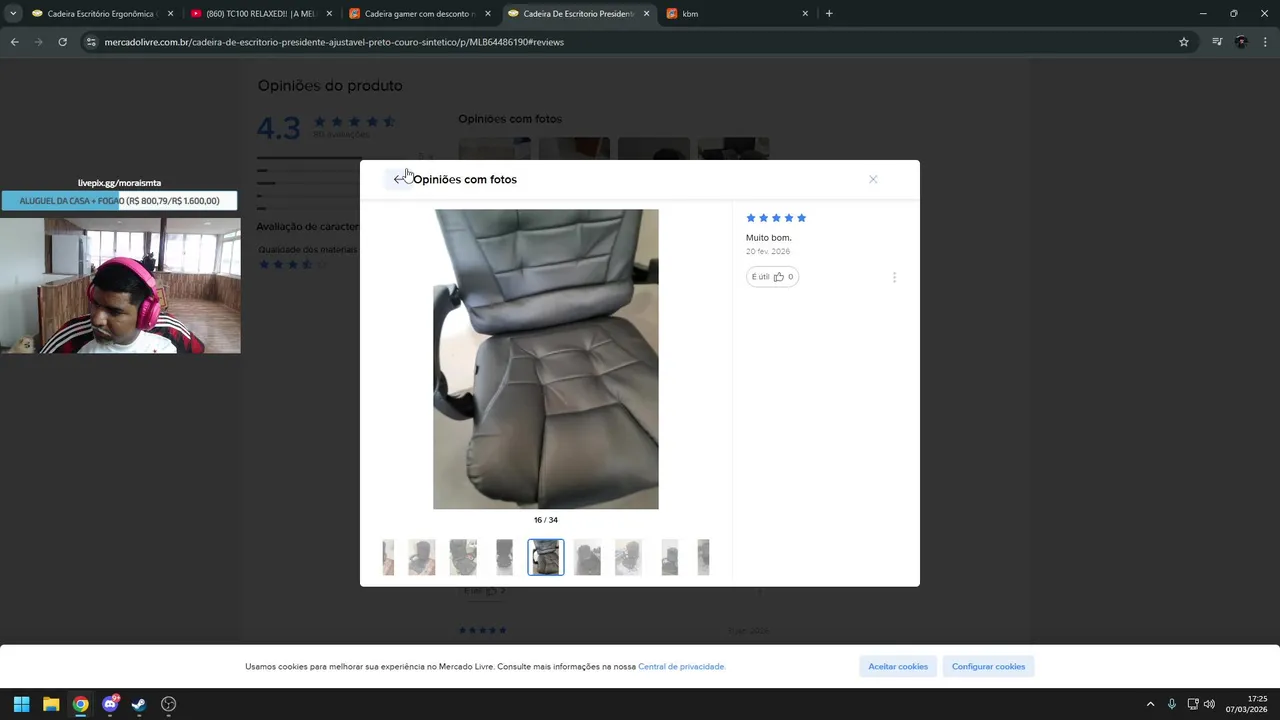Accept cookies with Aceitar cookies button
This screenshot has width=1280, height=720.
[x=898, y=666]
